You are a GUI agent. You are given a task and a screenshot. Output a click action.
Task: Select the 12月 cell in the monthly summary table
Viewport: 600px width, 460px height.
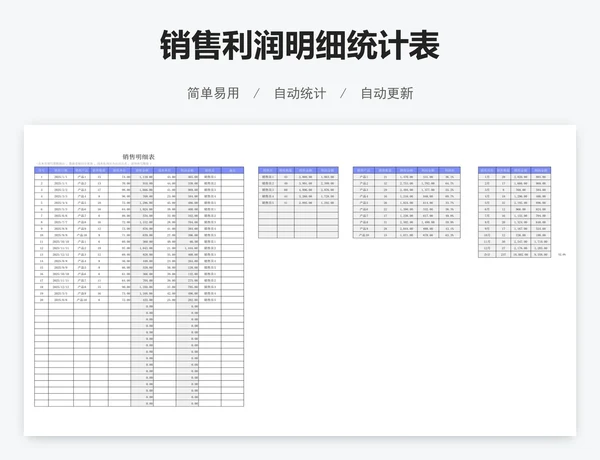click(x=487, y=248)
